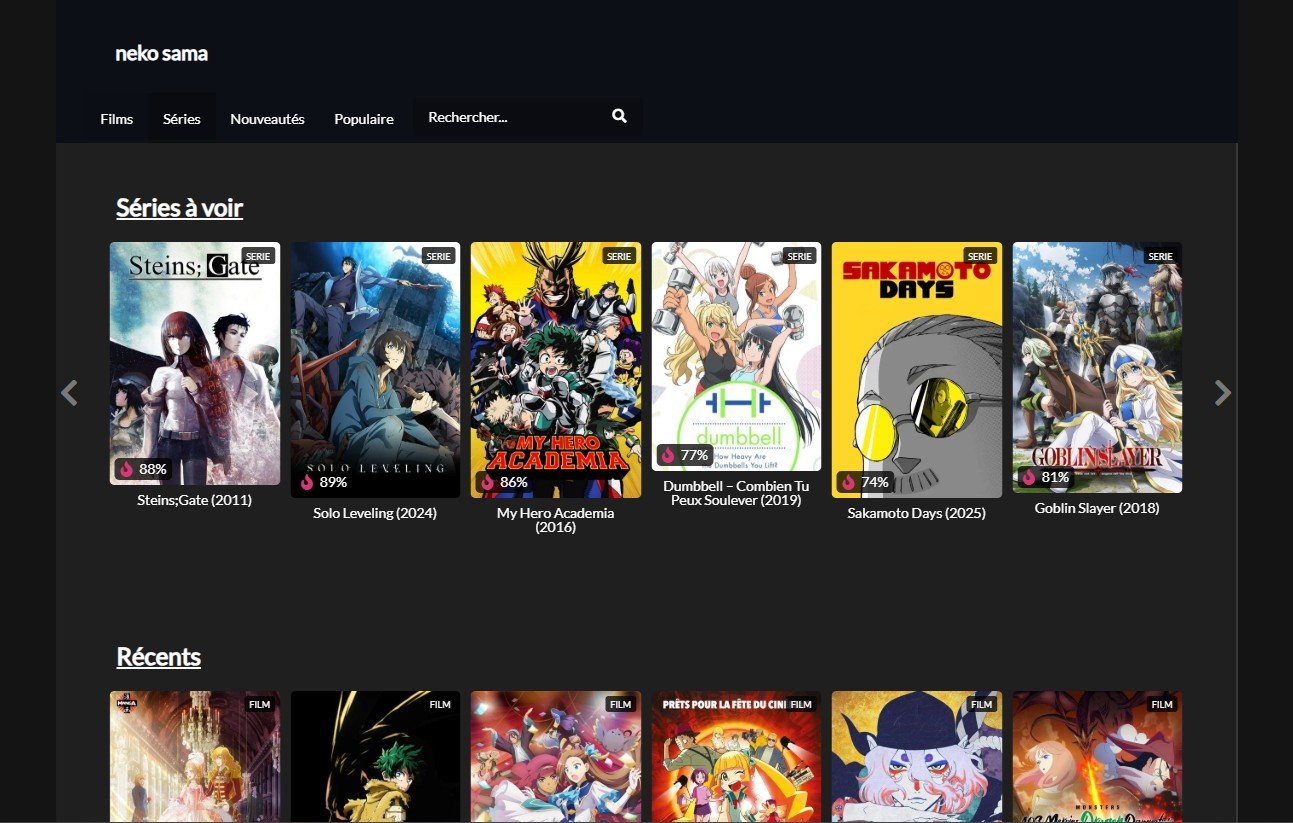Image resolution: width=1293 pixels, height=823 pixels.
Task: Go to the Nouveautés section
Action: point(267,119)
